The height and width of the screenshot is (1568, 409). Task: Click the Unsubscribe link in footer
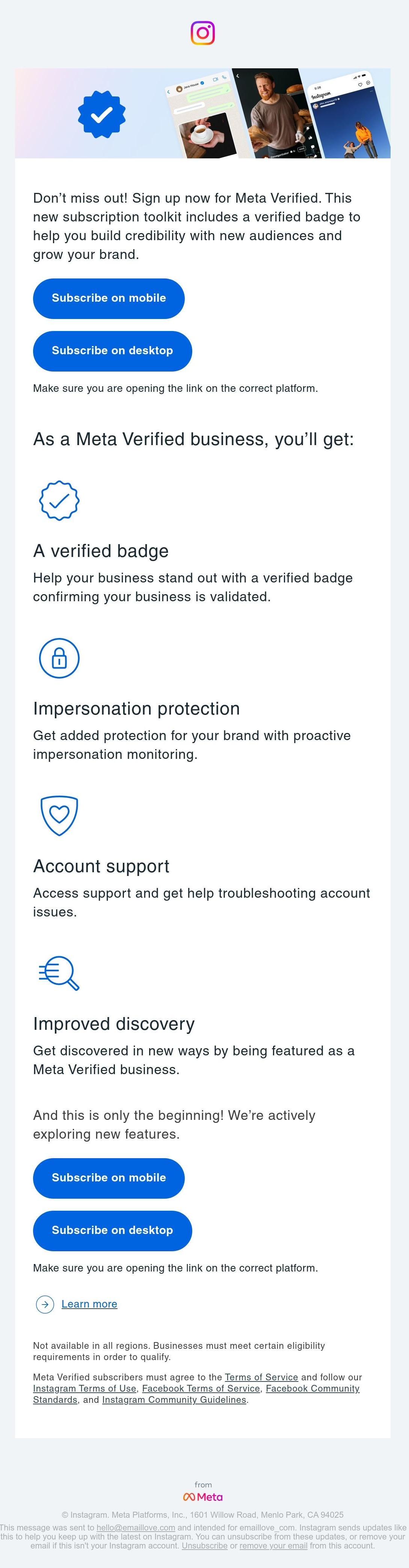pos(204,1545)
